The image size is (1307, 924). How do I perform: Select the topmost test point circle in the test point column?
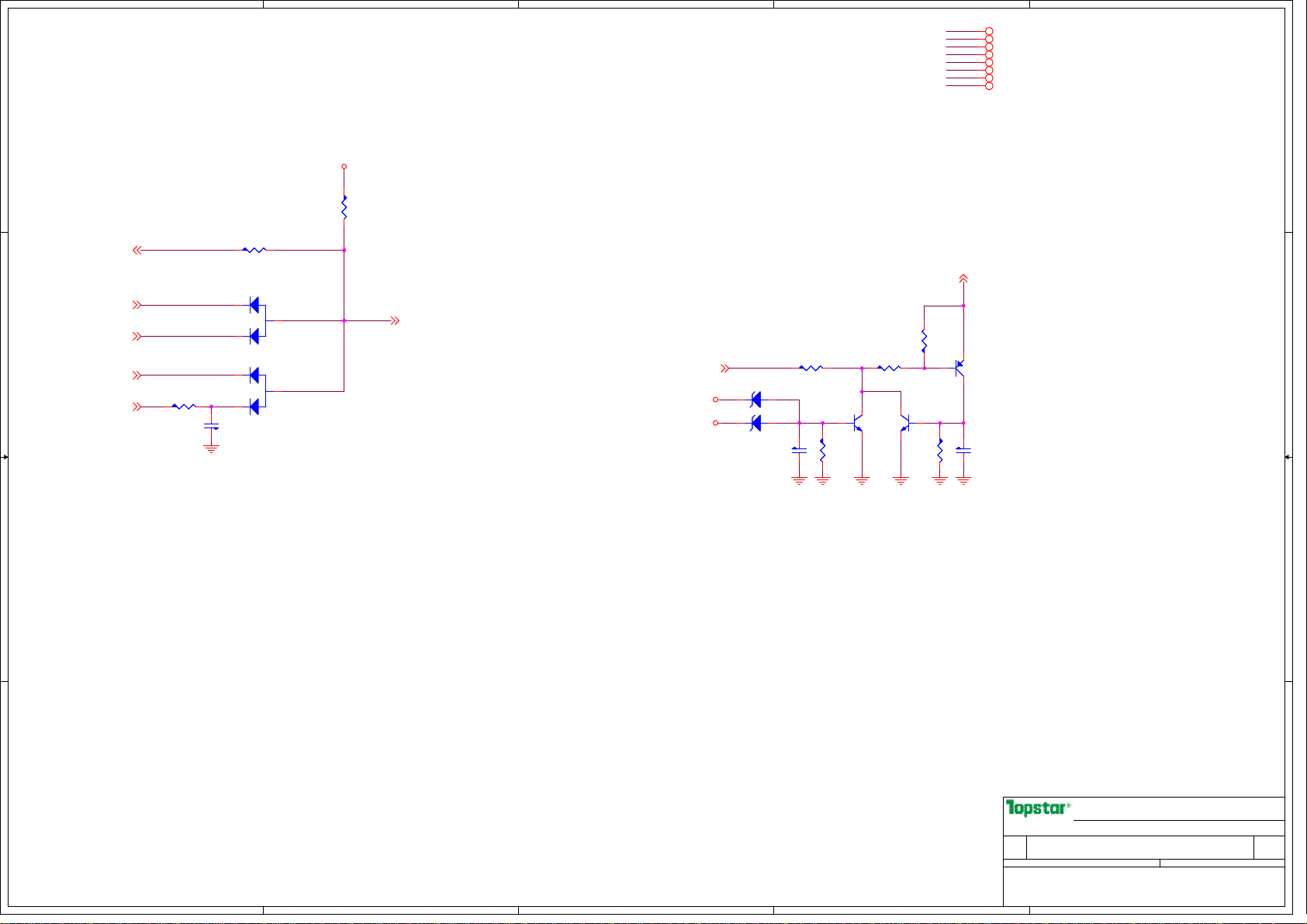989,31
